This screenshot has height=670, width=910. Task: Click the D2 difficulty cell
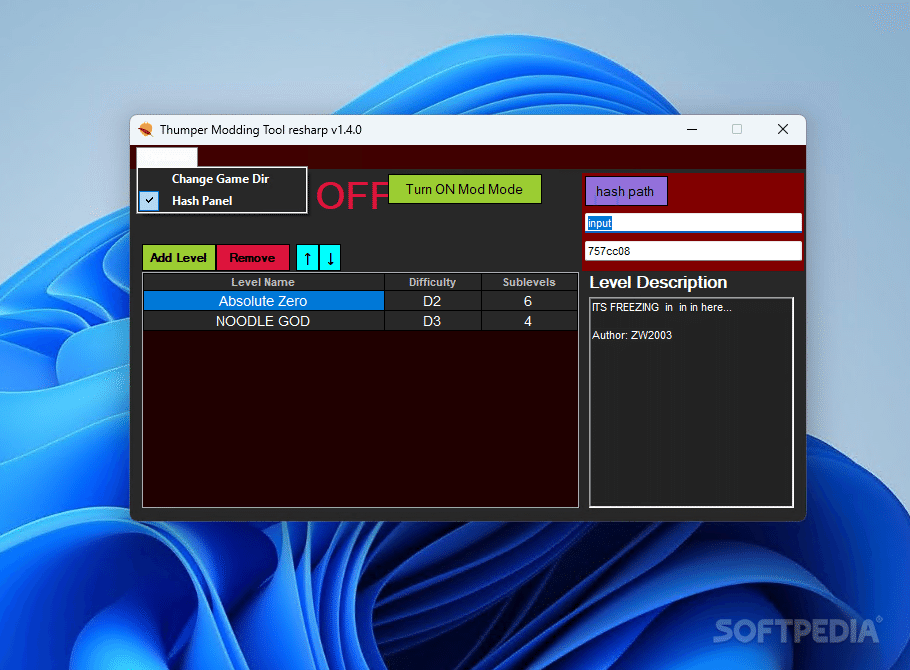tap(432, 301)
